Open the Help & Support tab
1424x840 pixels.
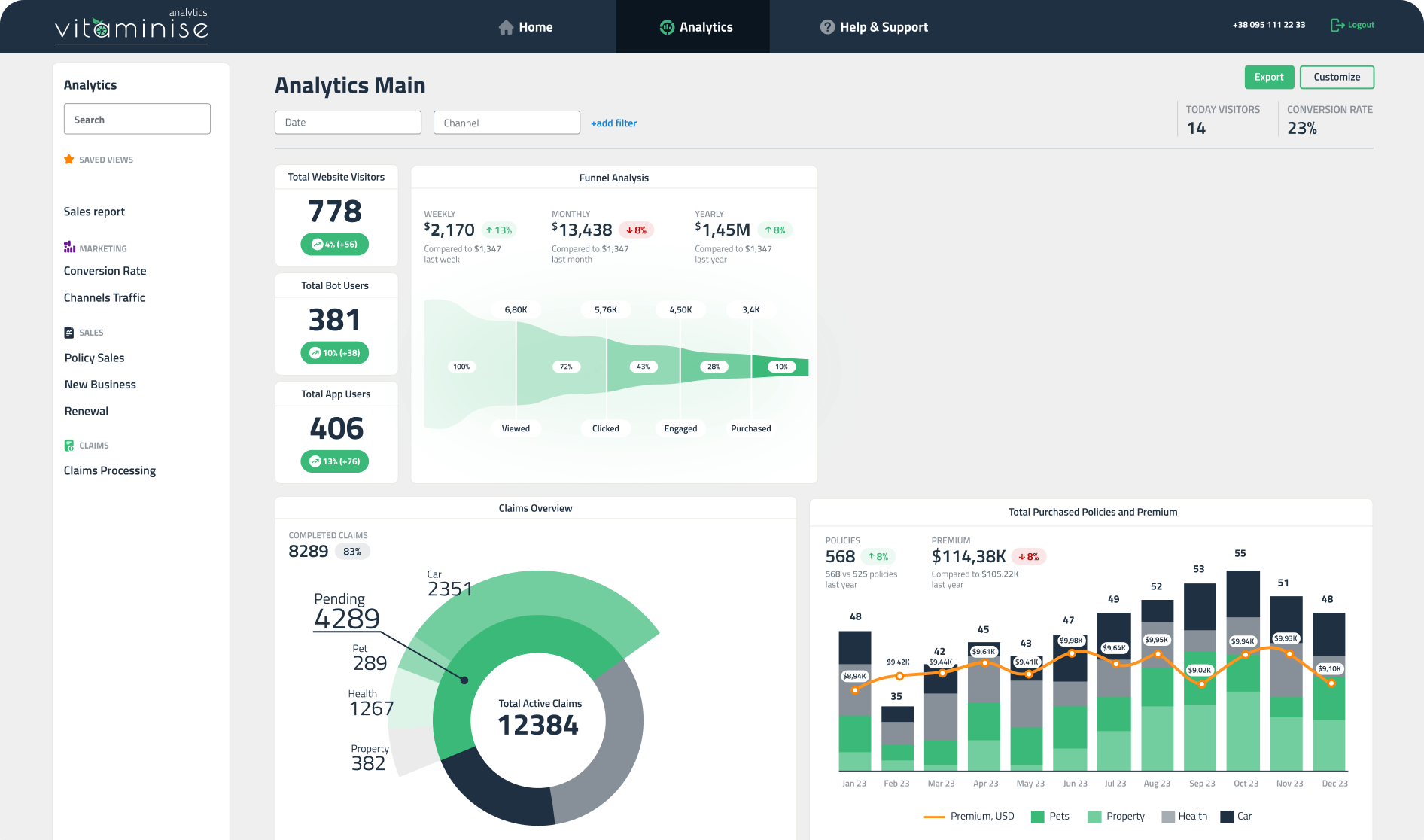pyautogui.click(x=874, y=27)
